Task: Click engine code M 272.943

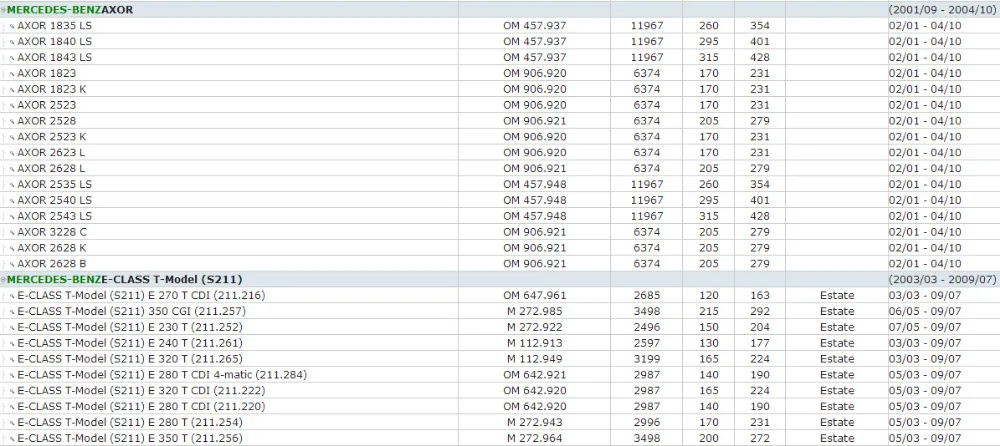Action: tap(534, 422)
